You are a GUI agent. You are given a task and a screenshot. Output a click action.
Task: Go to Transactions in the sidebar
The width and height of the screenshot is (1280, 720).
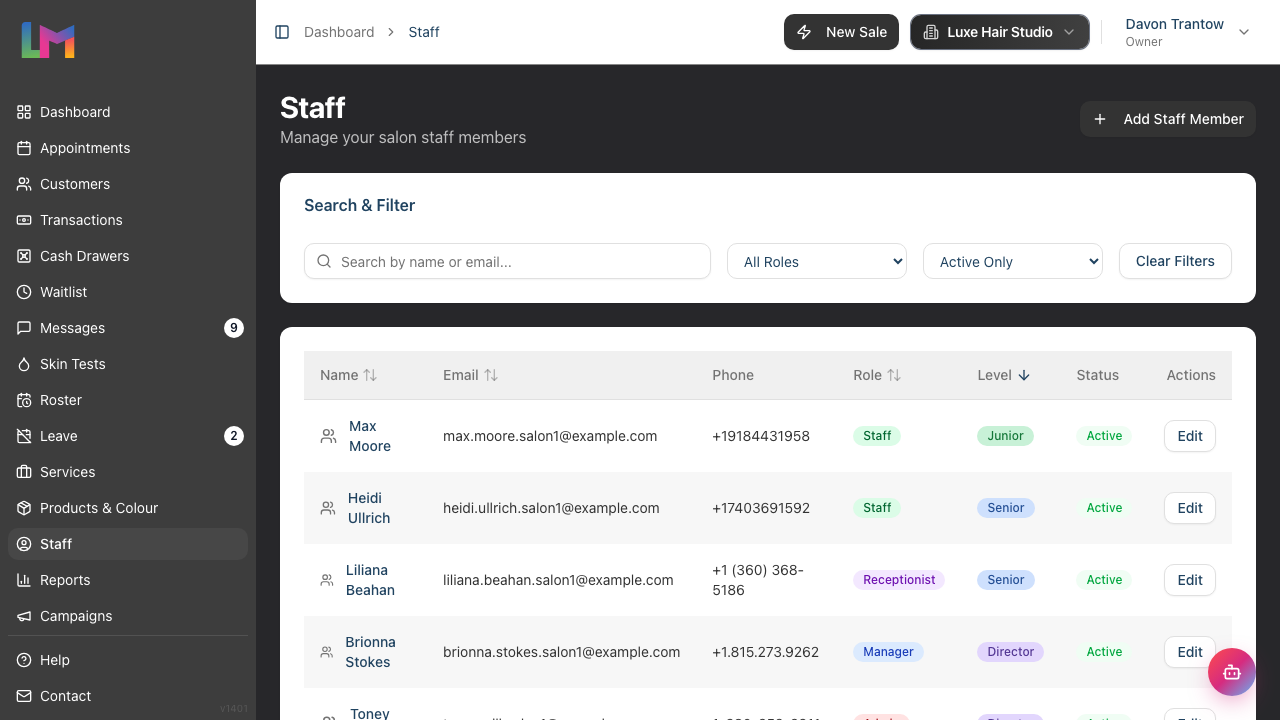(x=128, y=220)
